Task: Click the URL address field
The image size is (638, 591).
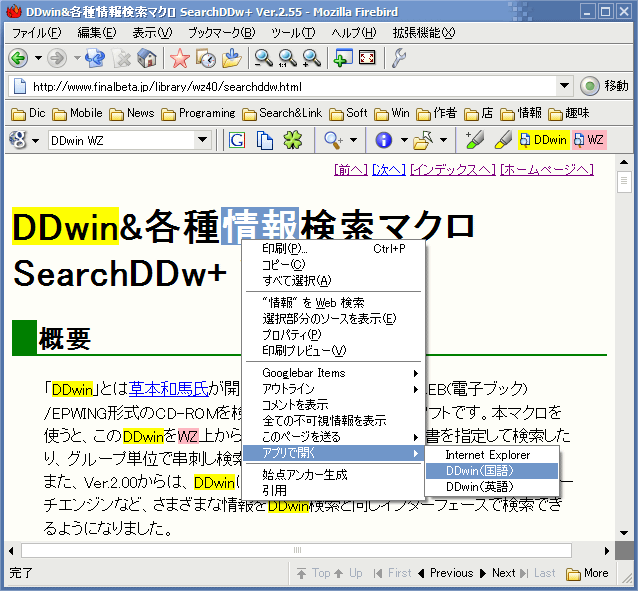Action: point(293,86)
